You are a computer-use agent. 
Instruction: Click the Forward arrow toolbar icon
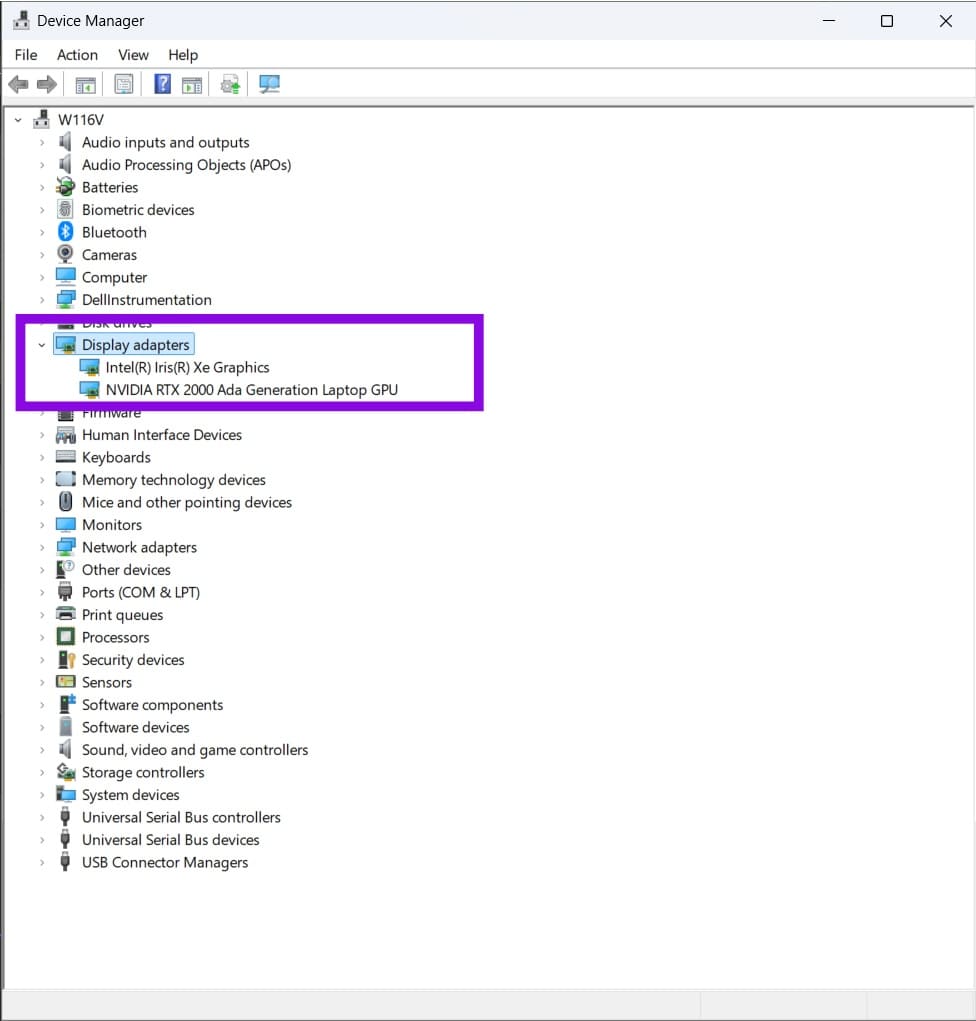(47, 84)
